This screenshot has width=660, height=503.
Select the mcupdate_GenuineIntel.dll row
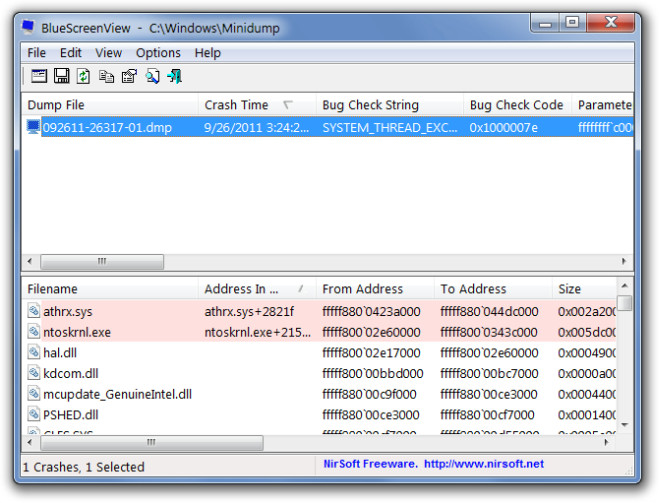coord(319,394)
